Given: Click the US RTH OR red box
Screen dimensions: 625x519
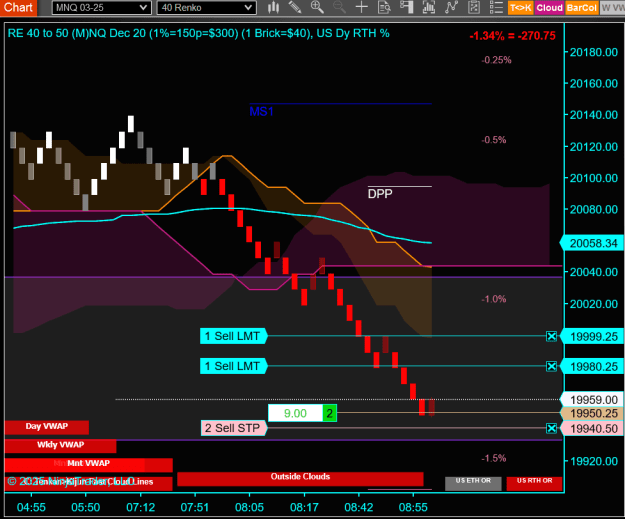Looking at the screenshot, I should pyautogui.click(x=535, y=484).
